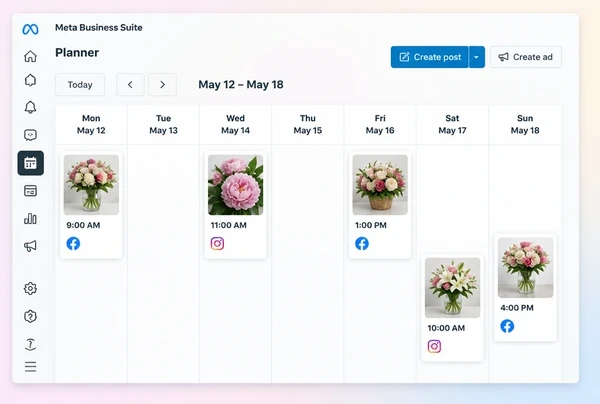Image resolution: width=600 pixels, height=404 pixels.
Task: Click the 1:00 PM time label
Action: 371,225
